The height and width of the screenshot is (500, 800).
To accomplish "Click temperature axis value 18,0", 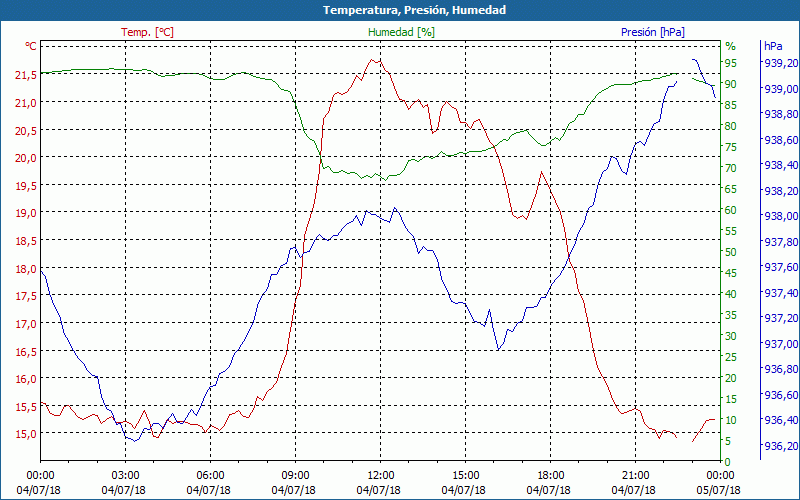I will tap(26, 268).
